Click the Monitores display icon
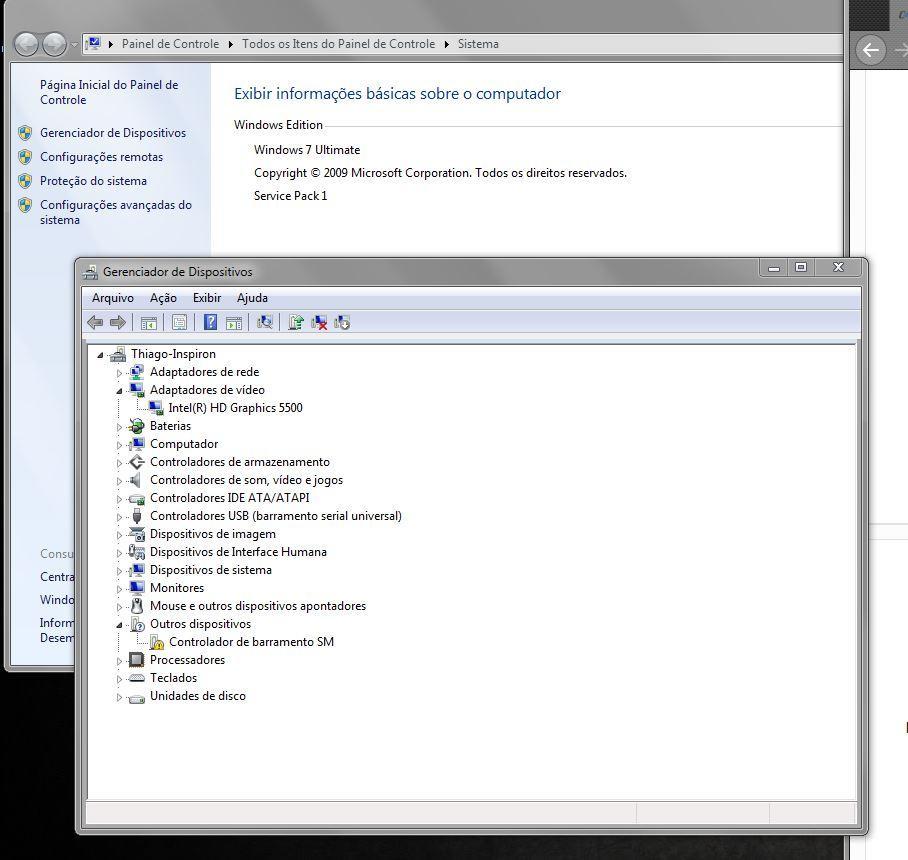 [137, 588]
